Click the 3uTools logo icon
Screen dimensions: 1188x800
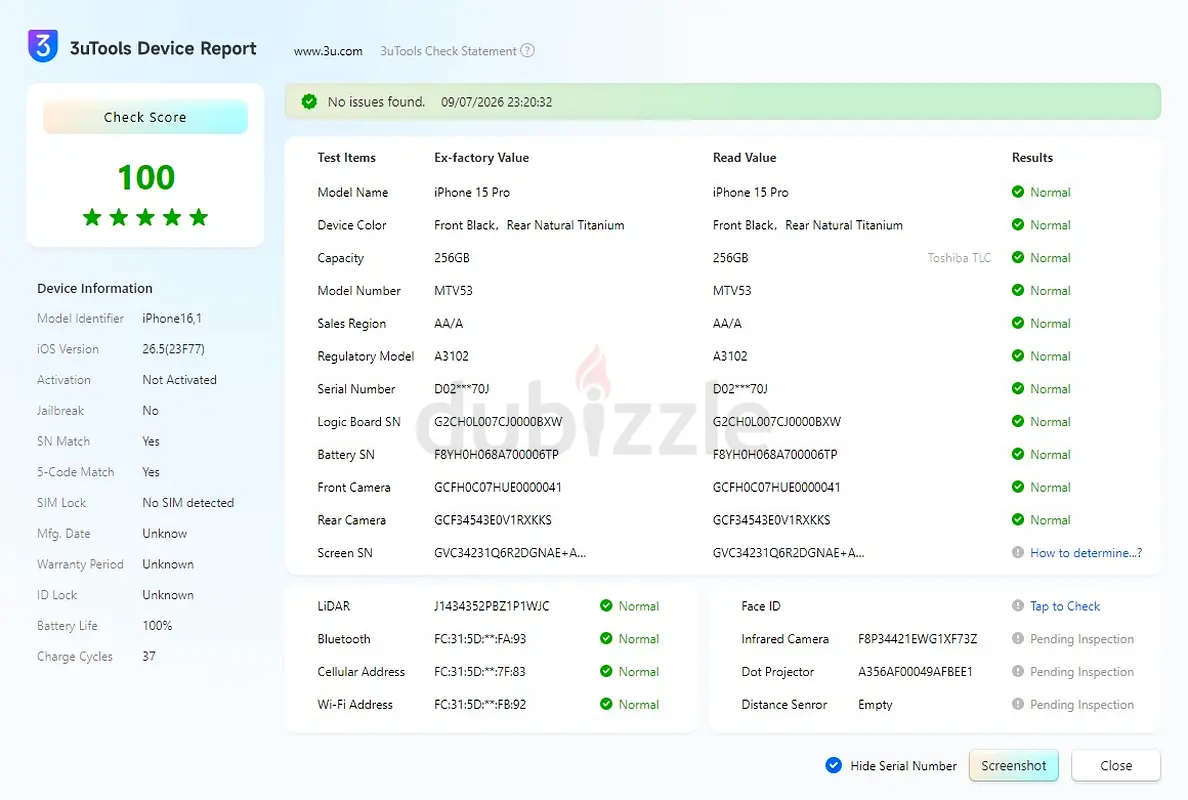pyautogui.click(x=43, y=46)
